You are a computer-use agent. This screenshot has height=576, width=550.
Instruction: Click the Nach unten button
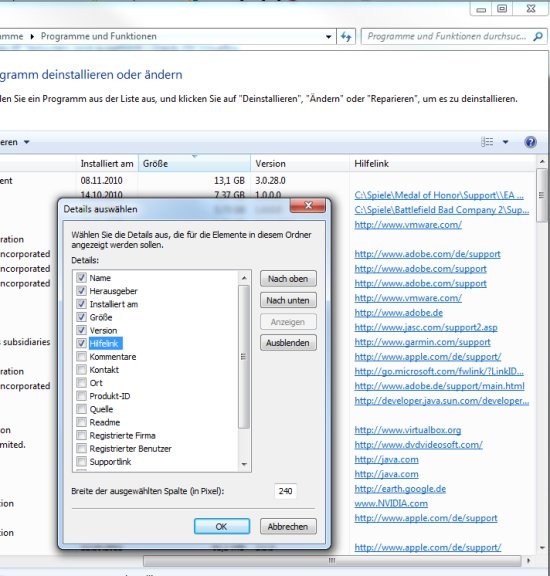pyautogui.click(x=288, y=300)
